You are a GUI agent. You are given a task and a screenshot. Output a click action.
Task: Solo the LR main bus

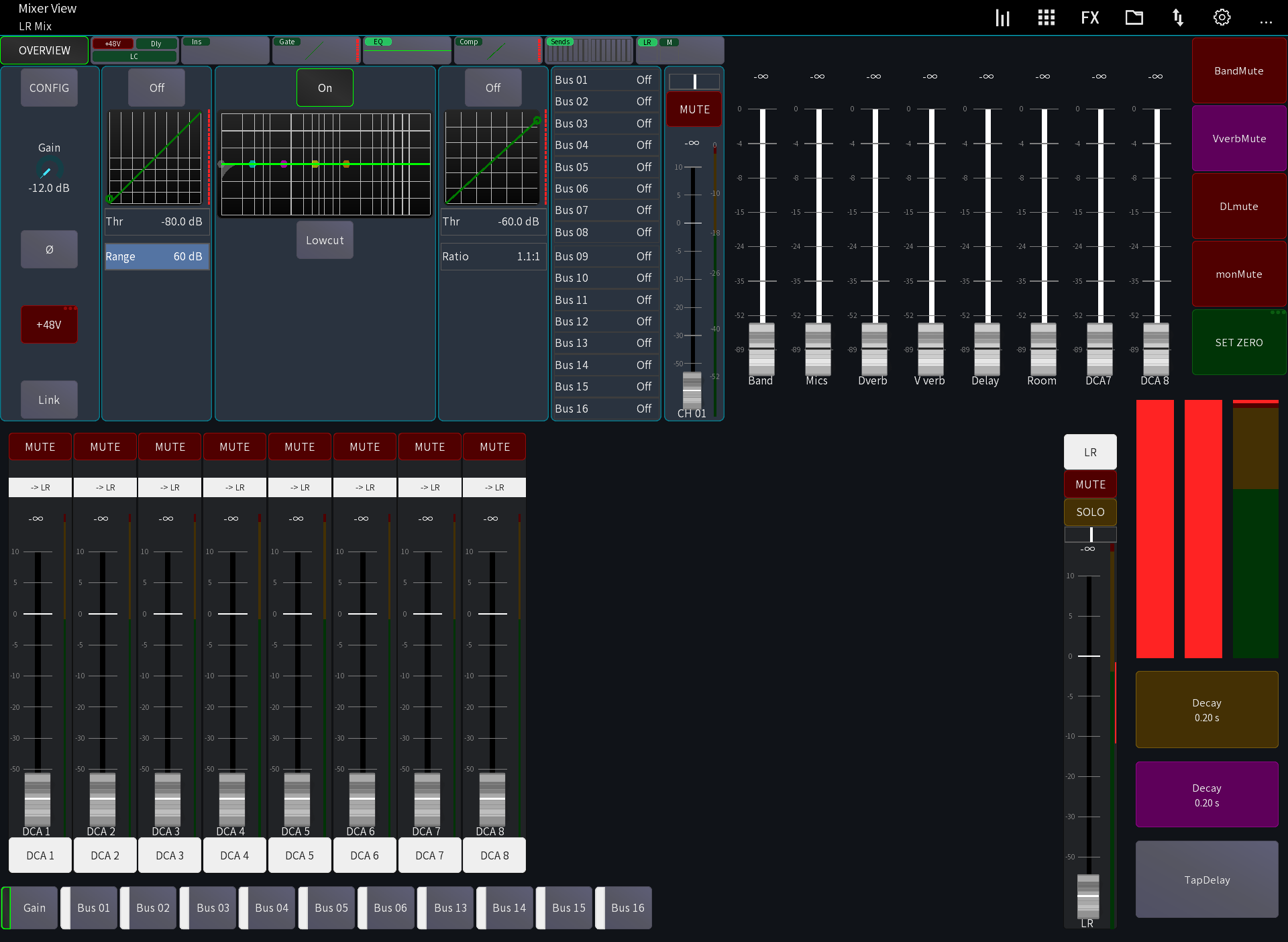pyautogui.click(x=1091, y=512)
